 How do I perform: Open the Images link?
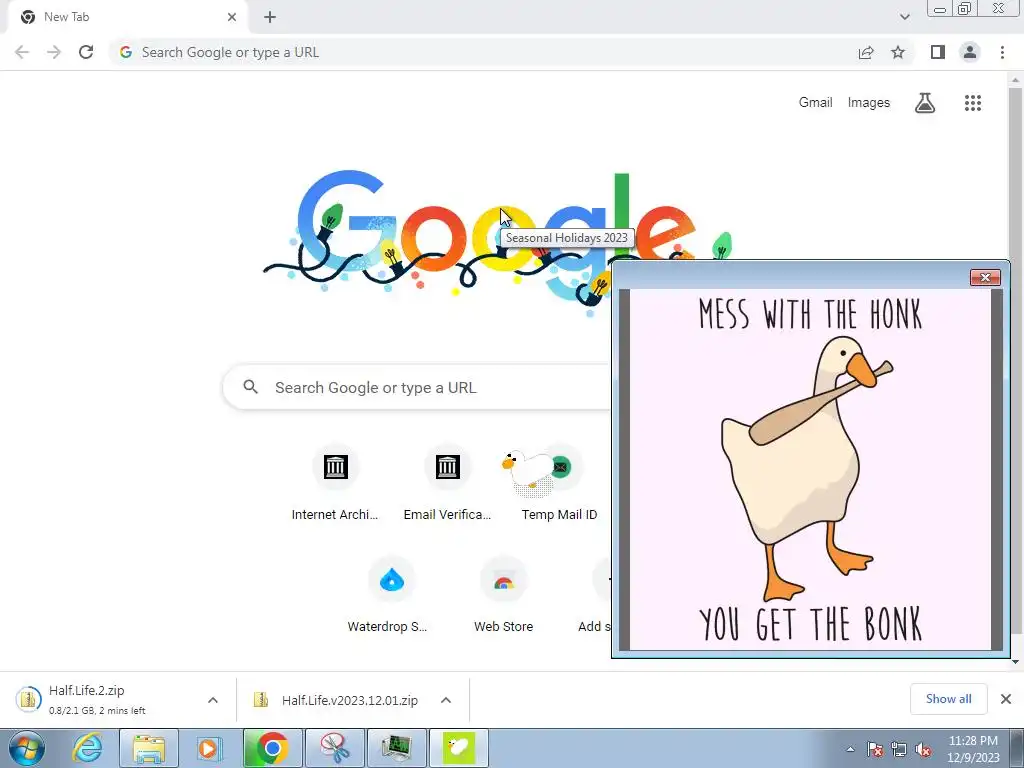(869, 103)
